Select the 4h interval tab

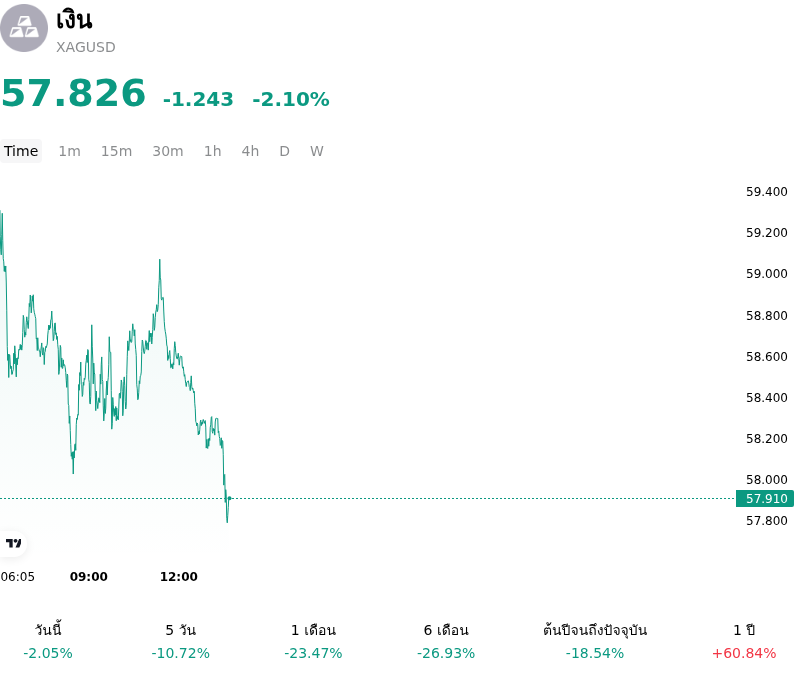(x=251, y=151)
